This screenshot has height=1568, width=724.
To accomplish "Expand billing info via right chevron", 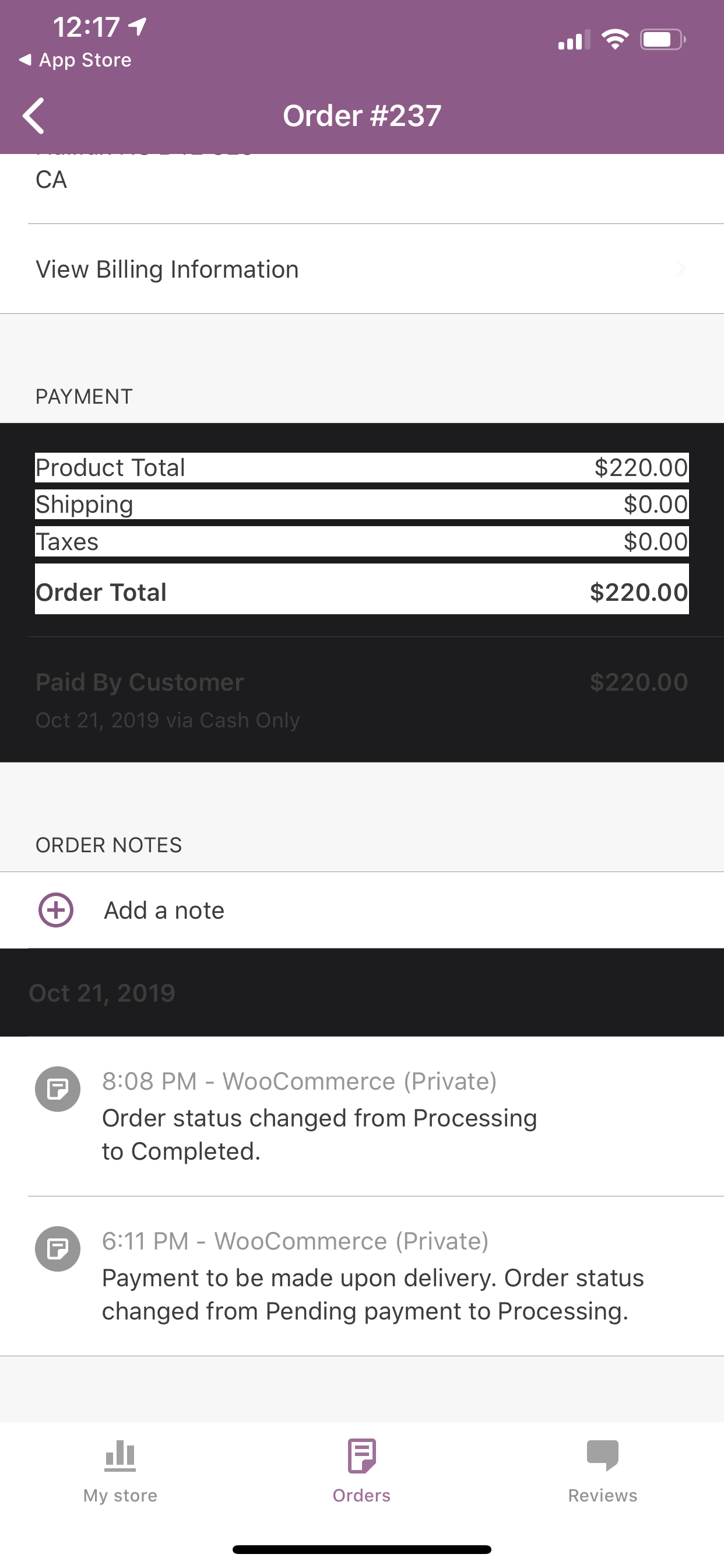I will [x=681, y=268].
